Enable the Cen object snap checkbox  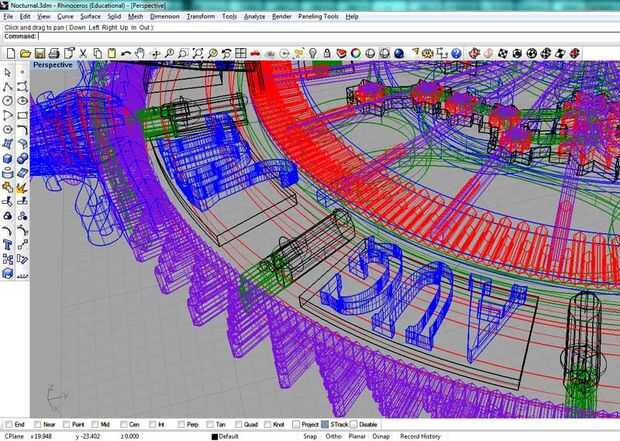click(x=124, y=424)
